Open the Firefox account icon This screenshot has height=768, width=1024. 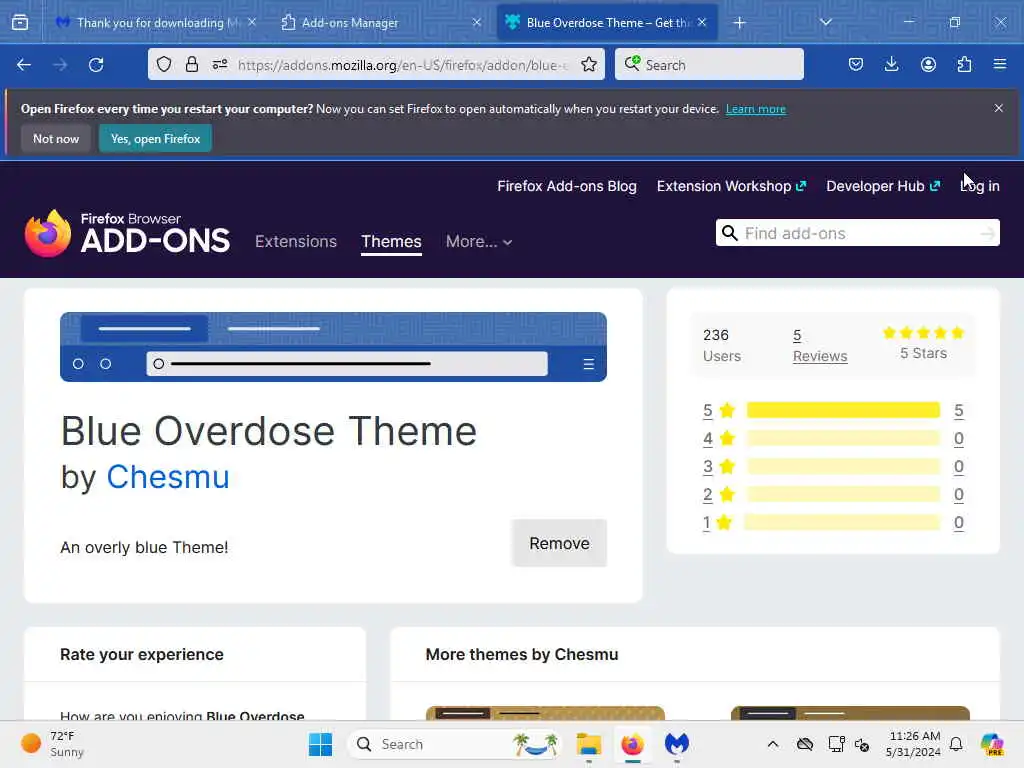pyautogui.click(x=928, y=64)
